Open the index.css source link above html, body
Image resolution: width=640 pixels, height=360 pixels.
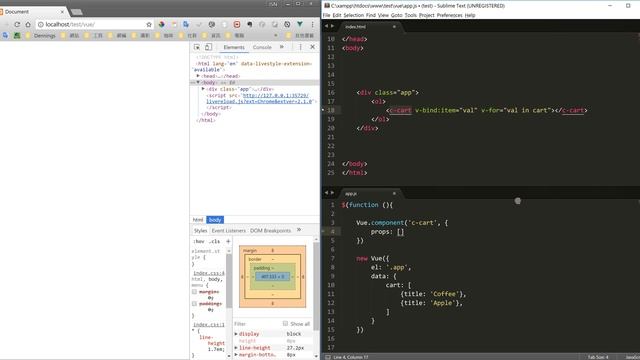click(x=209, y=273)
